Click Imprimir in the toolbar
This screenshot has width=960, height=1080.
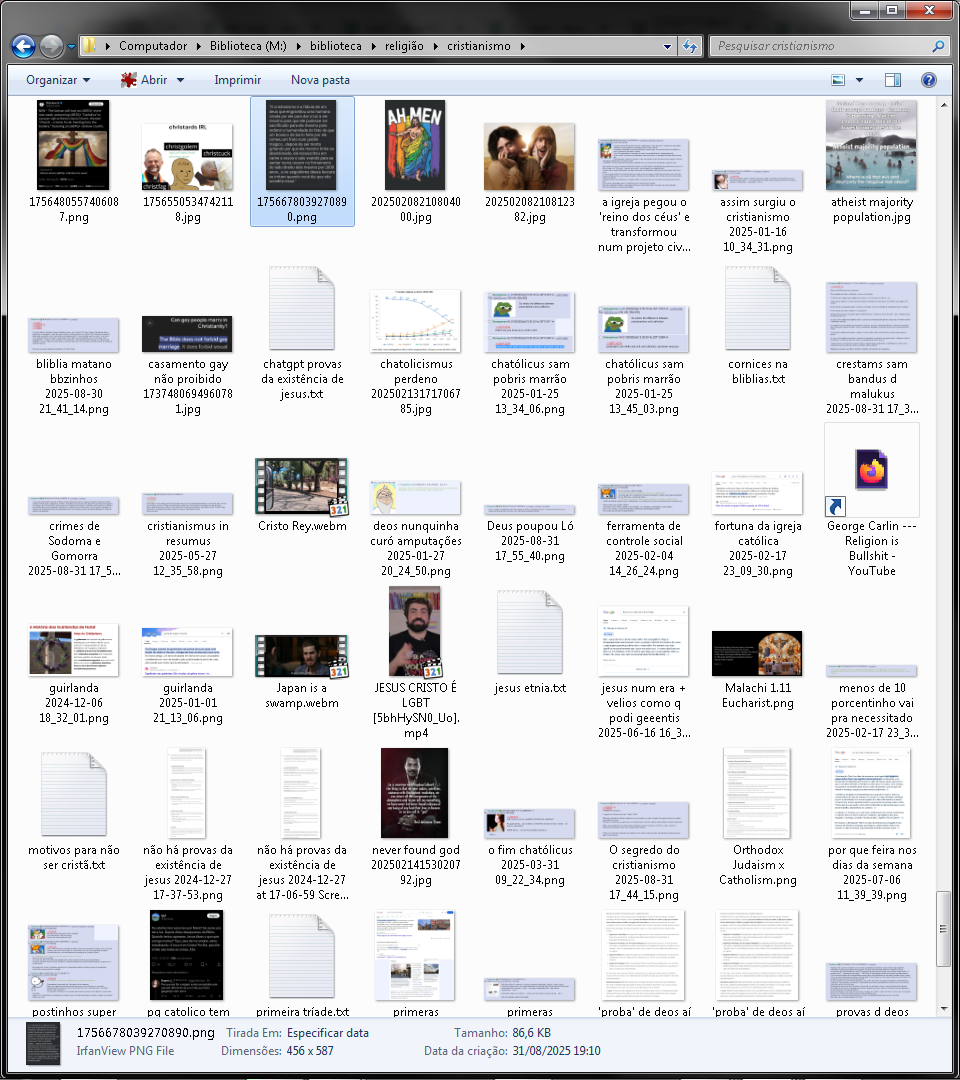238,80
